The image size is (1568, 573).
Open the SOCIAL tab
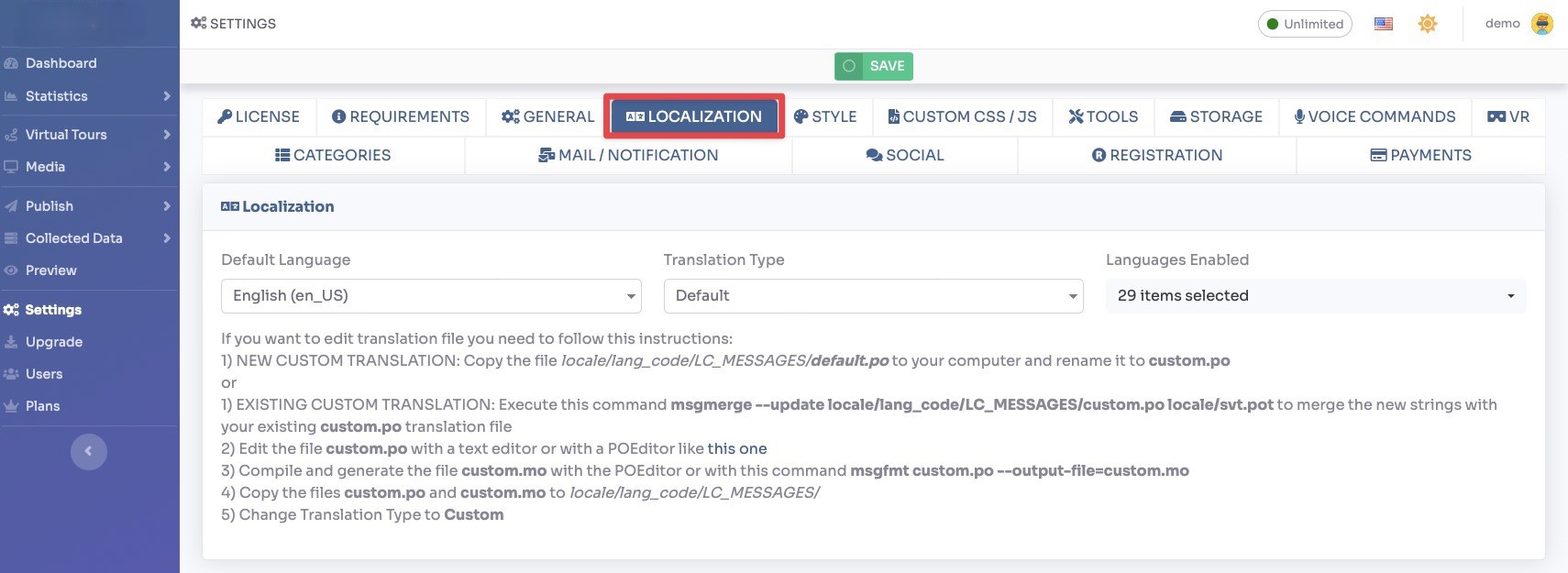[x=905, y=155]
